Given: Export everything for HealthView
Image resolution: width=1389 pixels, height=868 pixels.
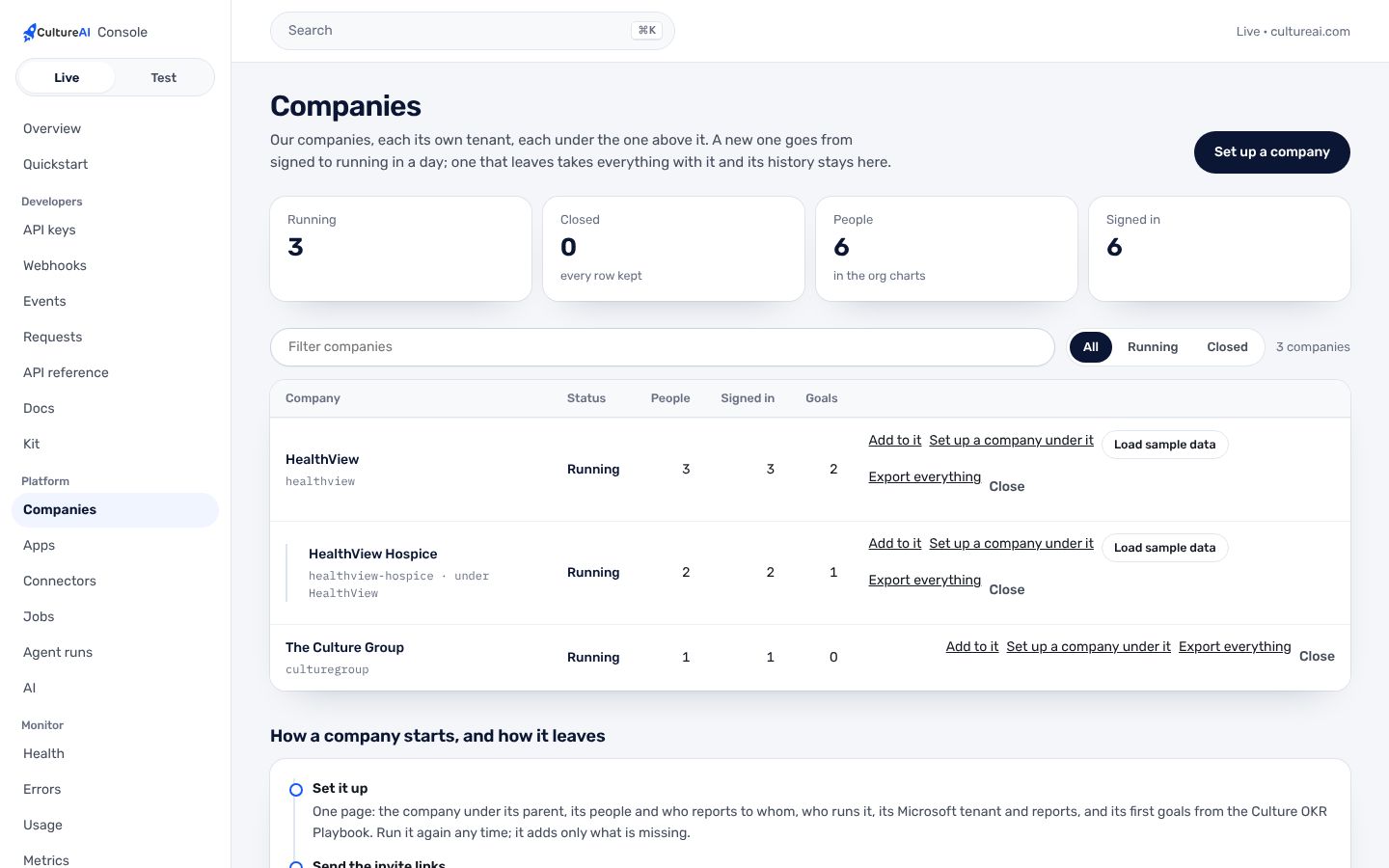Looking at the screenshot, I should tap(924, 476).
